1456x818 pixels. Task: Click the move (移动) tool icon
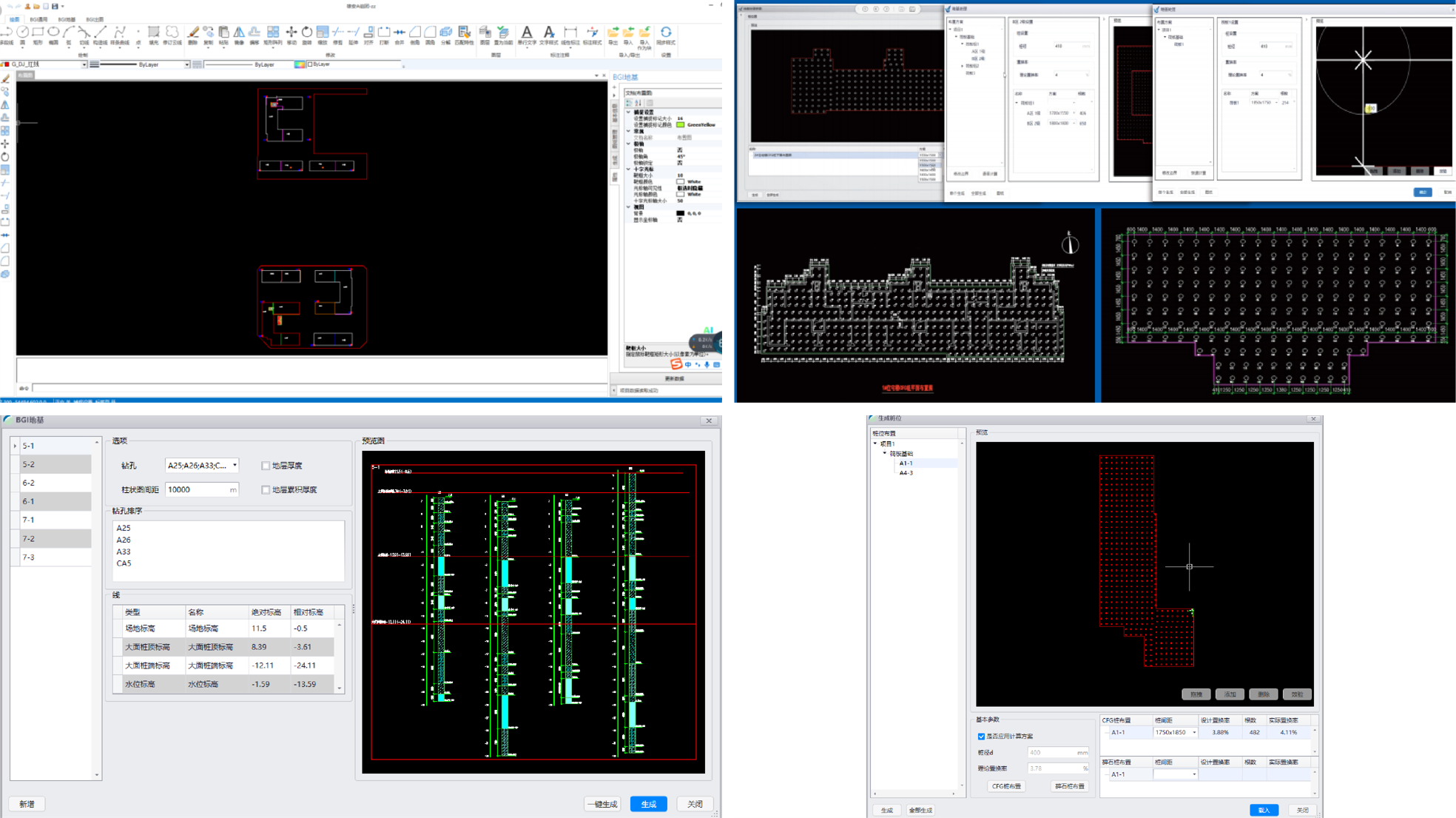tap(291, 32)
